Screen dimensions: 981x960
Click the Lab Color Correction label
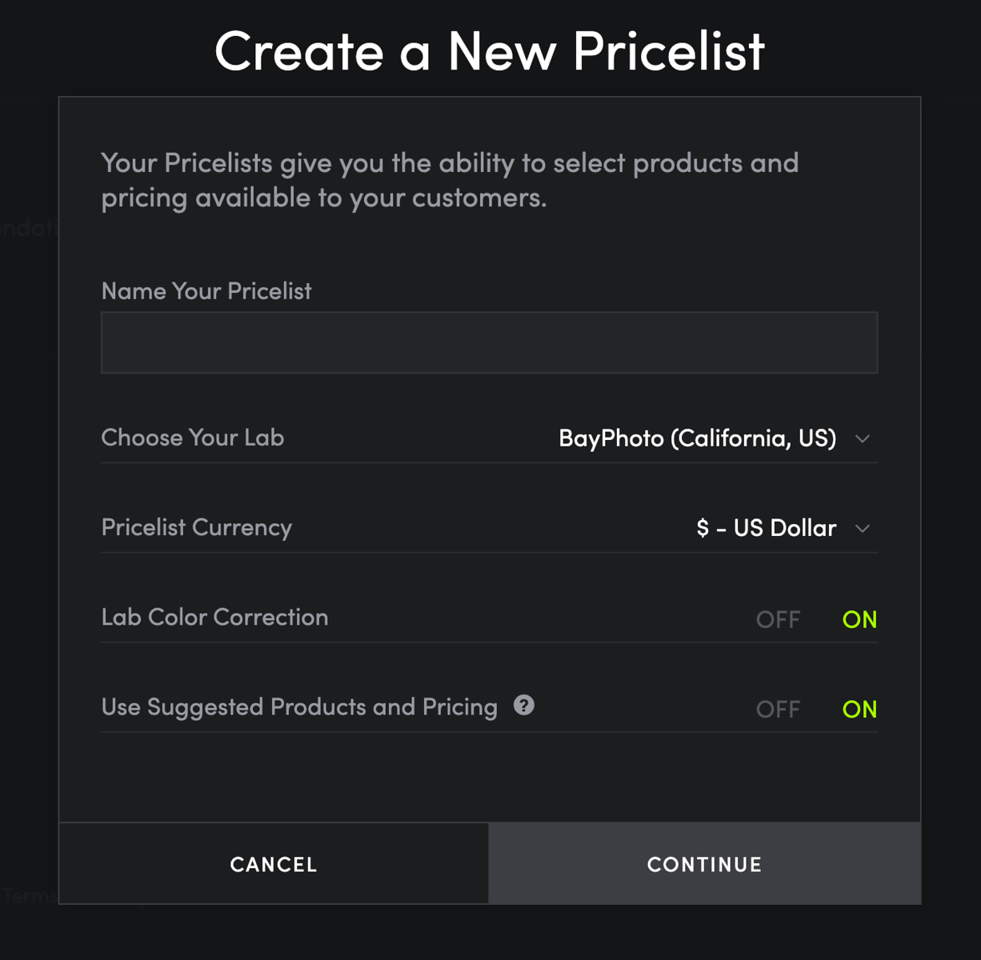[x=215, y=617]
